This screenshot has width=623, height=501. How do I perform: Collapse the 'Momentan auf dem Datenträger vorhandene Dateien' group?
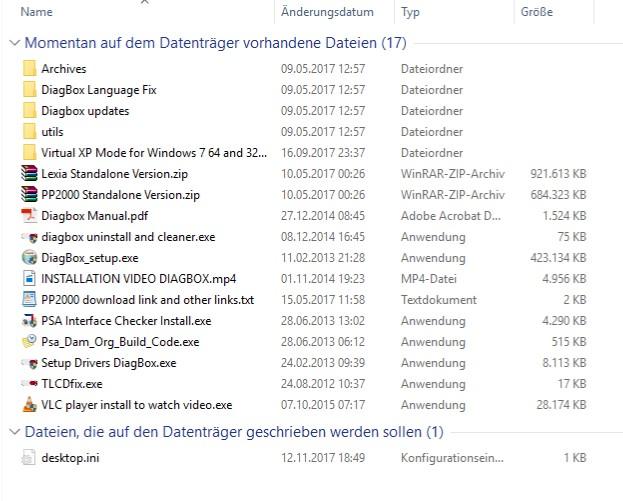pos(15,43)
